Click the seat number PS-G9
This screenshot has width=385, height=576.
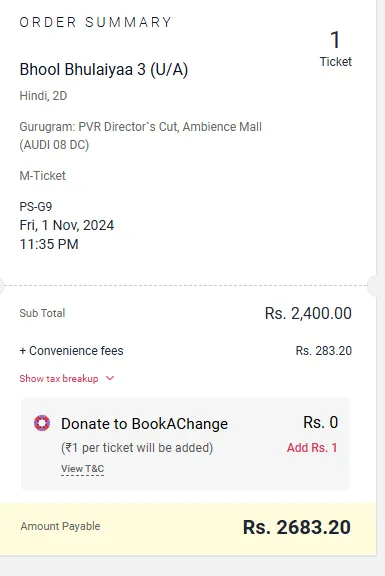36,206
